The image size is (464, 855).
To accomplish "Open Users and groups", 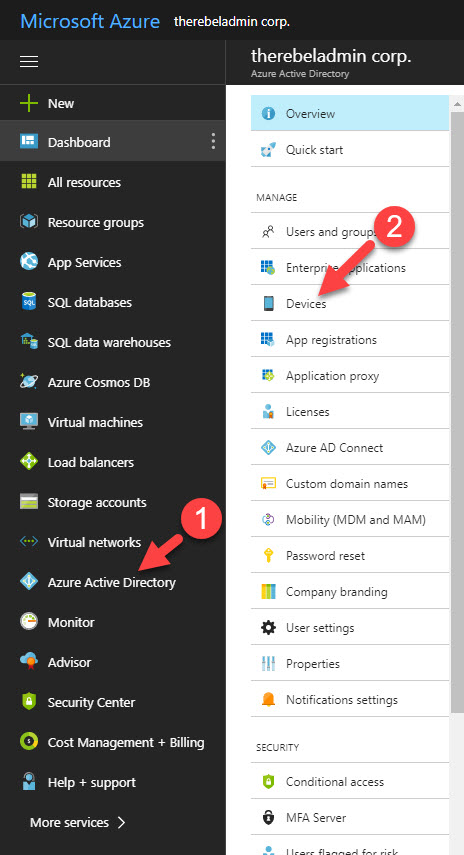I will click(x=350, y=232).
